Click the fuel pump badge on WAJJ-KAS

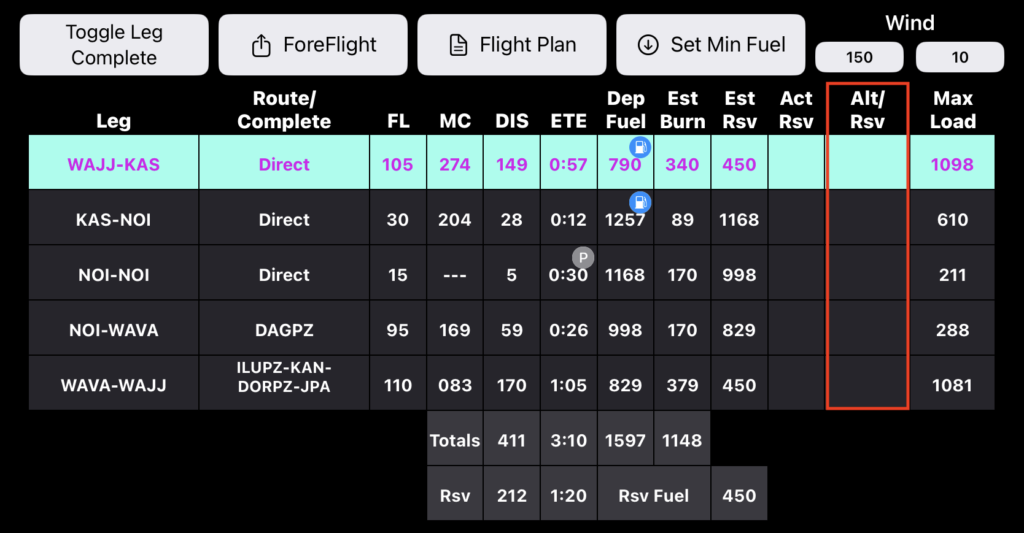click(x=640, y=147)
